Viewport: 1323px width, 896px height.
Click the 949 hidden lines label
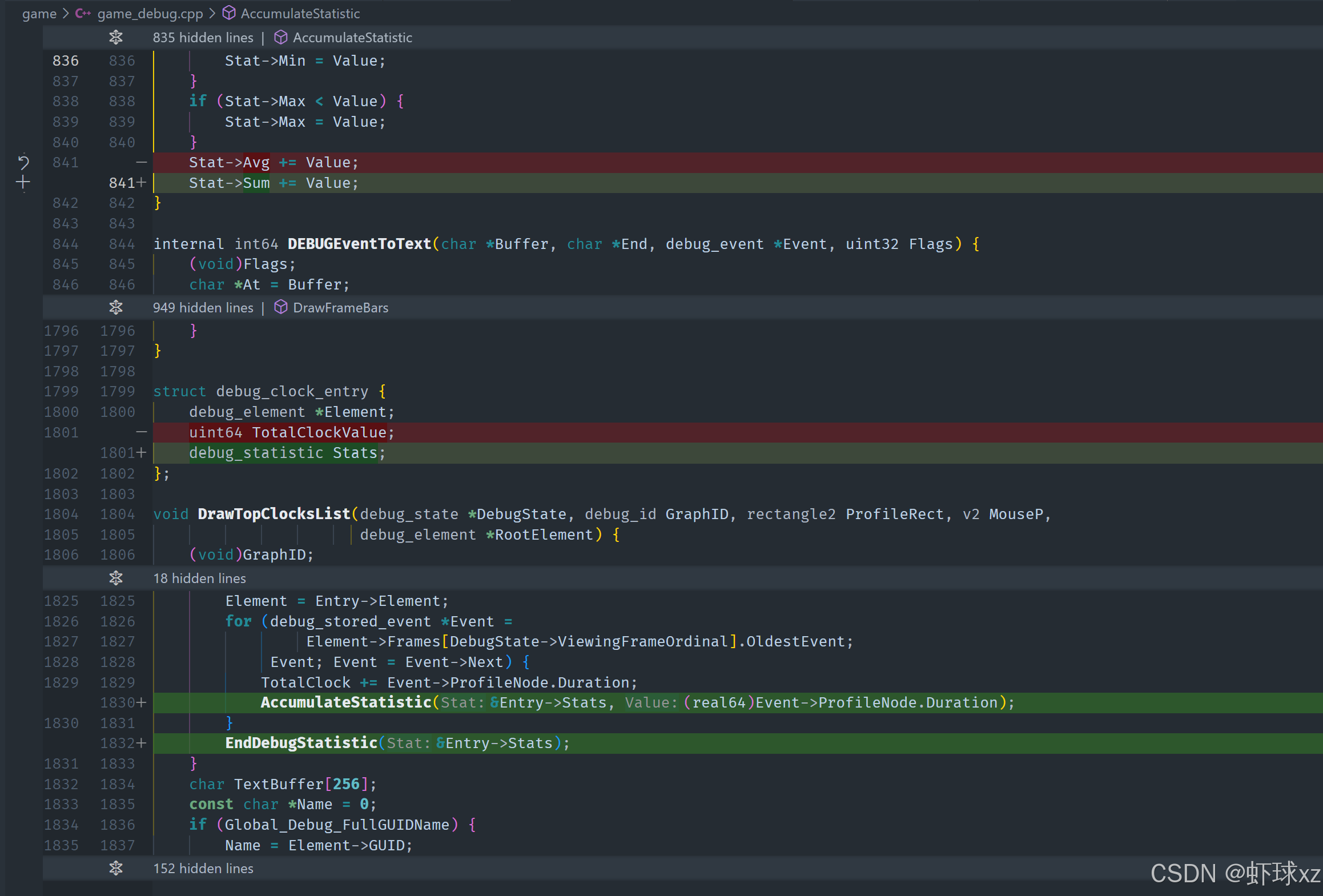pyautogui.click(x=203, y=308)
